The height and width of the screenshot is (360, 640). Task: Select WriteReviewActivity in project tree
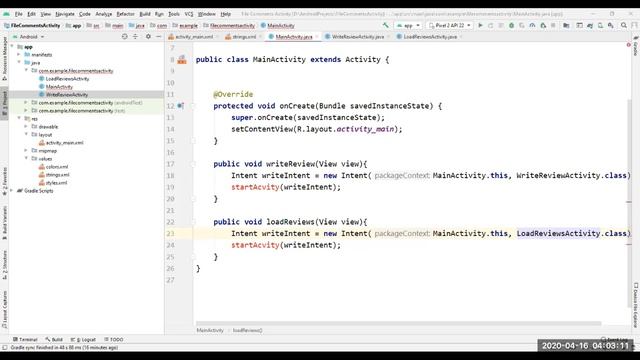(67, 95)
